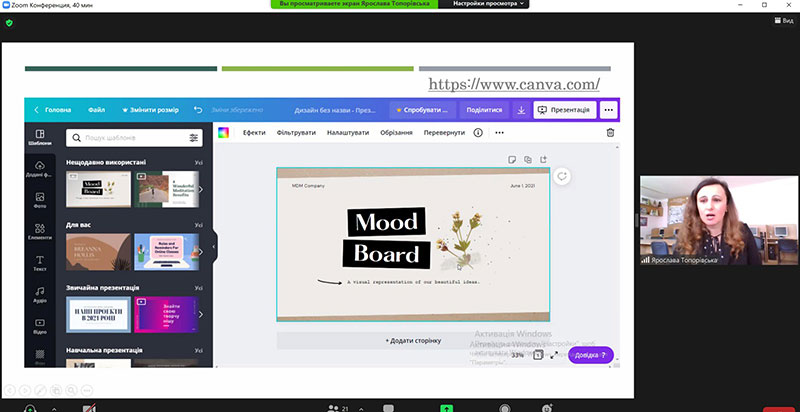Click the round comment button beside slide
Viewport: 800px width, 412px height.
(x=562, y=176)
